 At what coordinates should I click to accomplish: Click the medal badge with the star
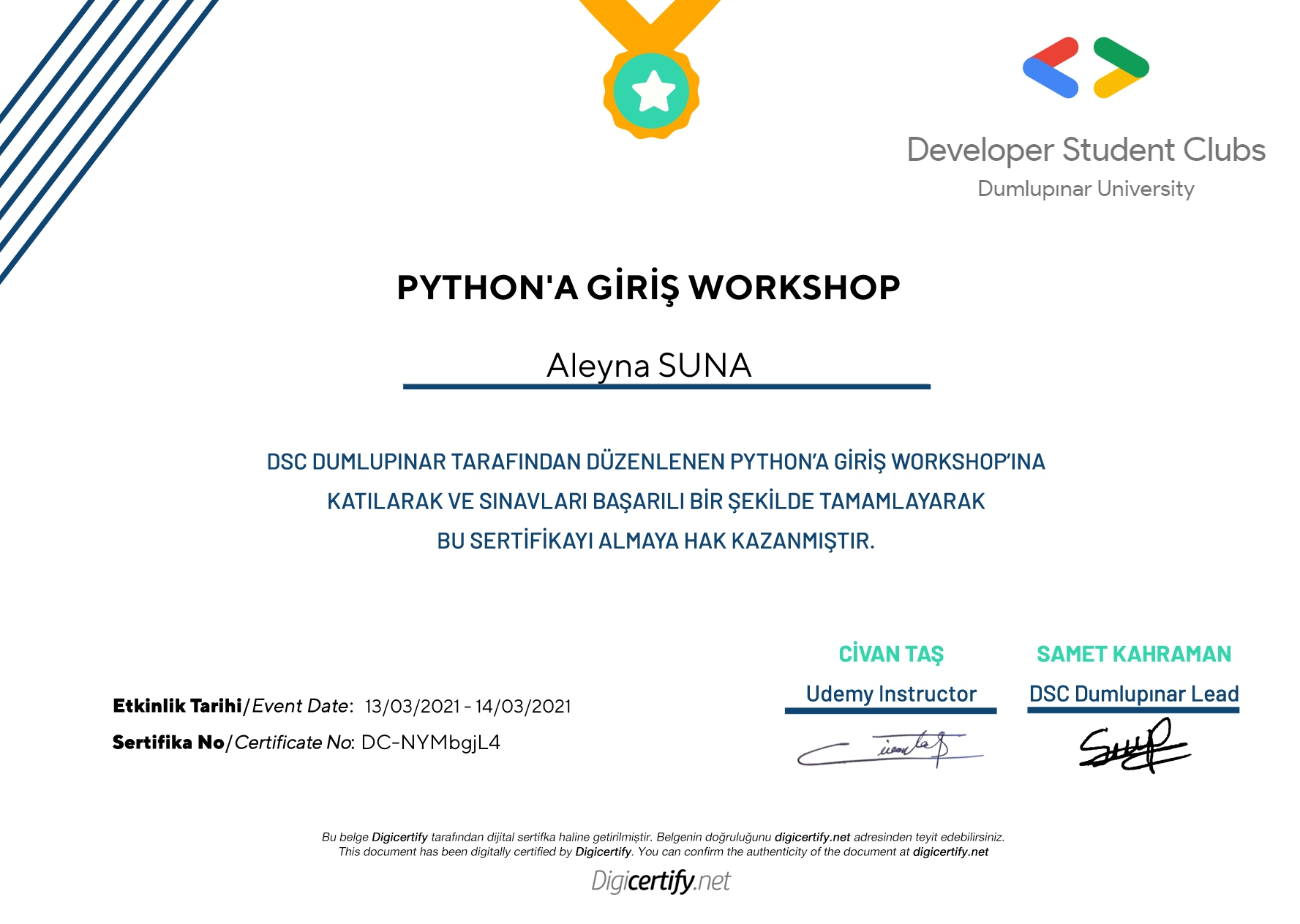point(651,92)
